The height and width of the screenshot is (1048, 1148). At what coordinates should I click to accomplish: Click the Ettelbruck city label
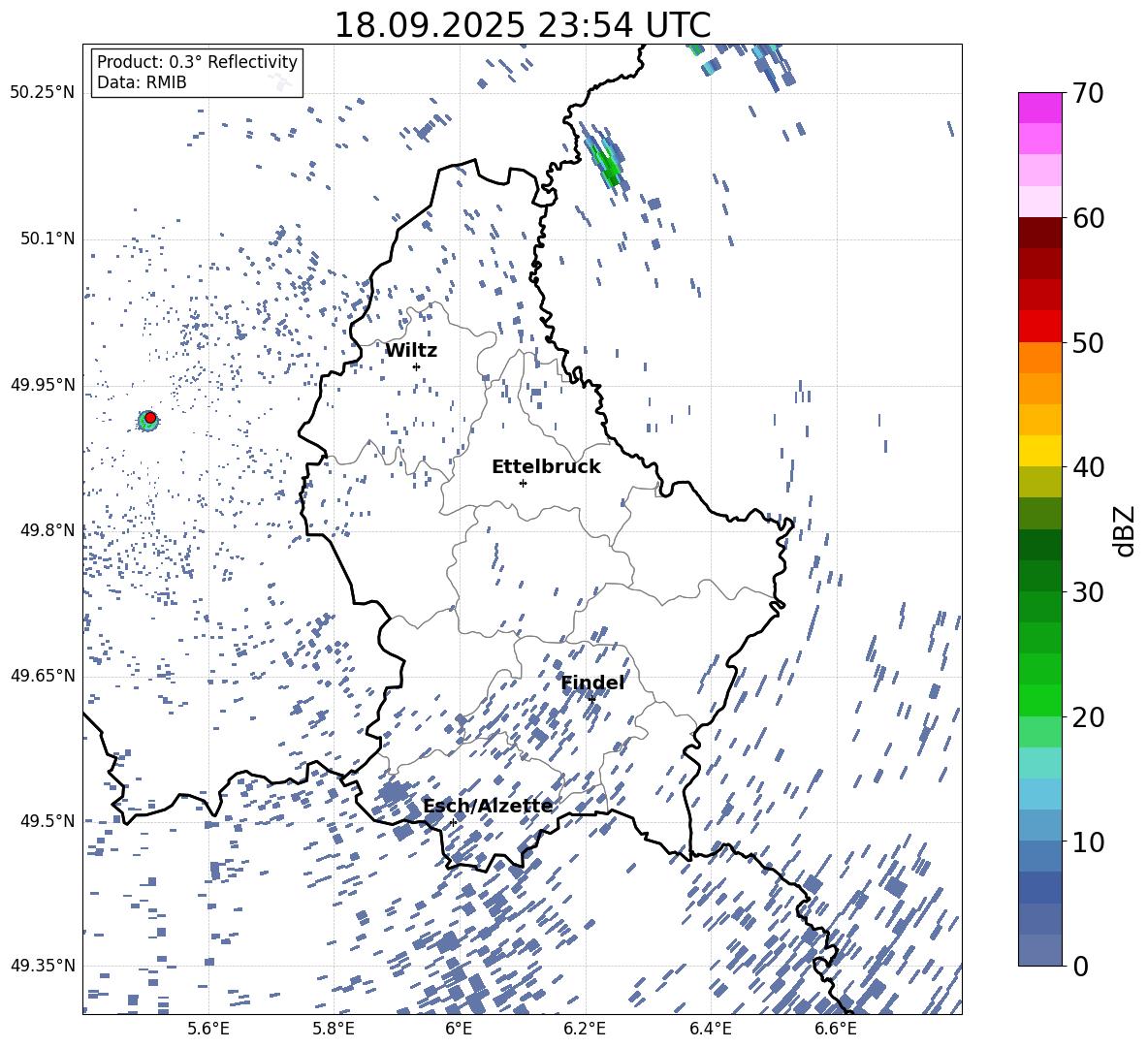click(x=546, y=467)
